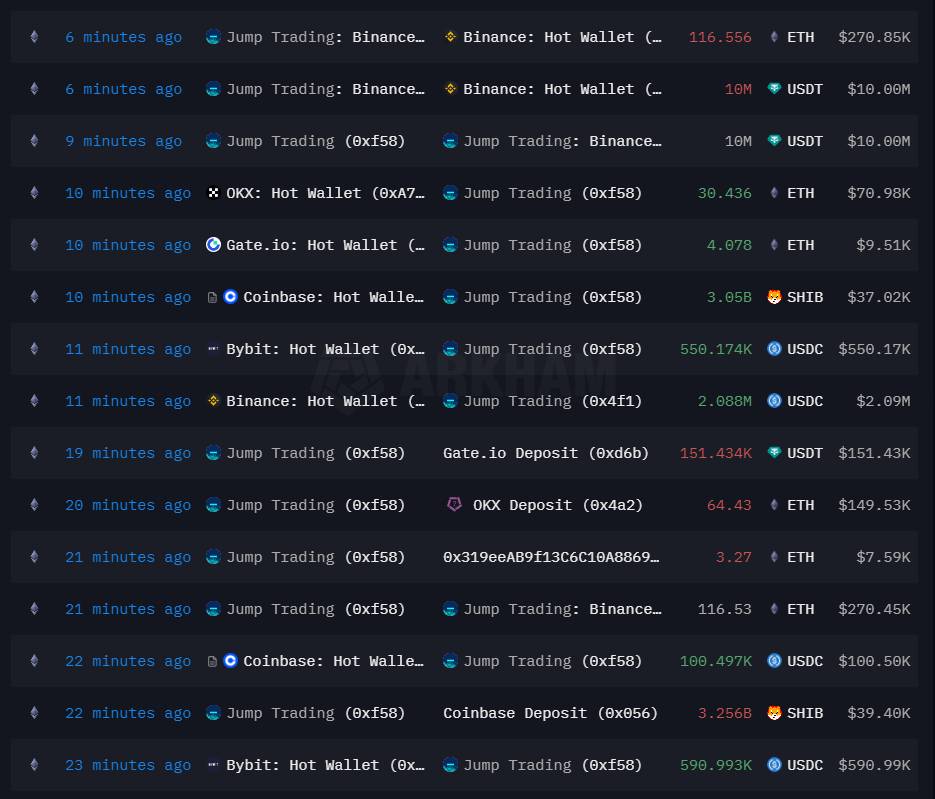Click contract document icon in 100.497K row

coord(212,661)
